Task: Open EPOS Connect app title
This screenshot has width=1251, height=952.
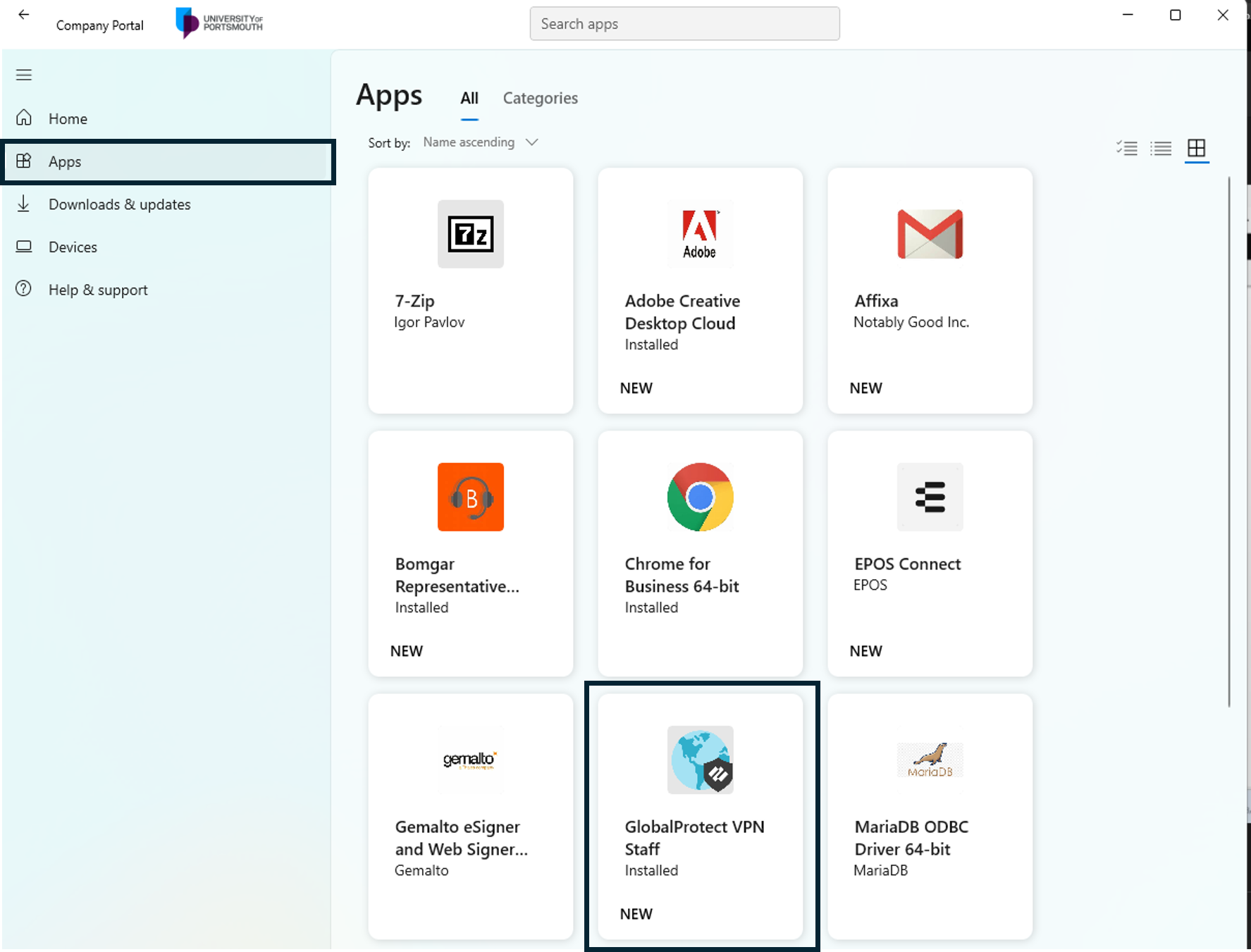Action: point(908,564)
